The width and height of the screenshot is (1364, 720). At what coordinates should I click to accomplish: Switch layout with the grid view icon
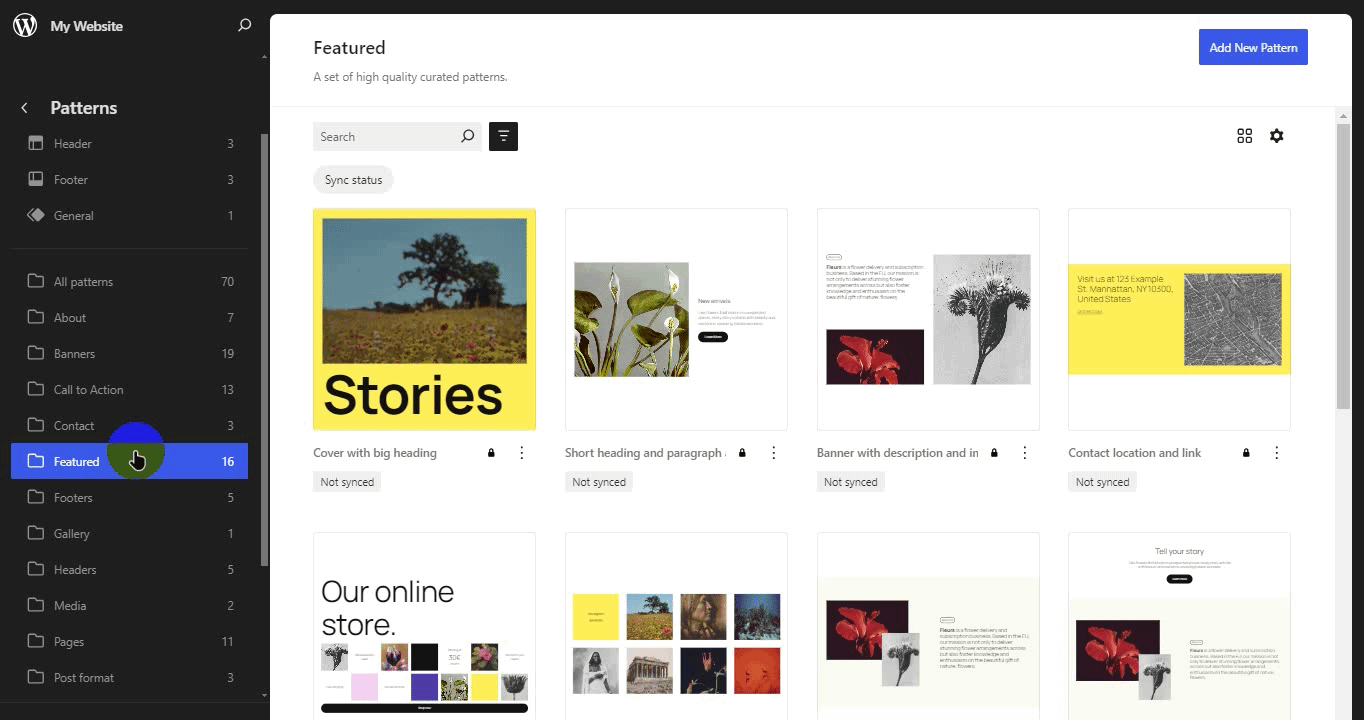pyautogui.click(x=1245, y=136)
